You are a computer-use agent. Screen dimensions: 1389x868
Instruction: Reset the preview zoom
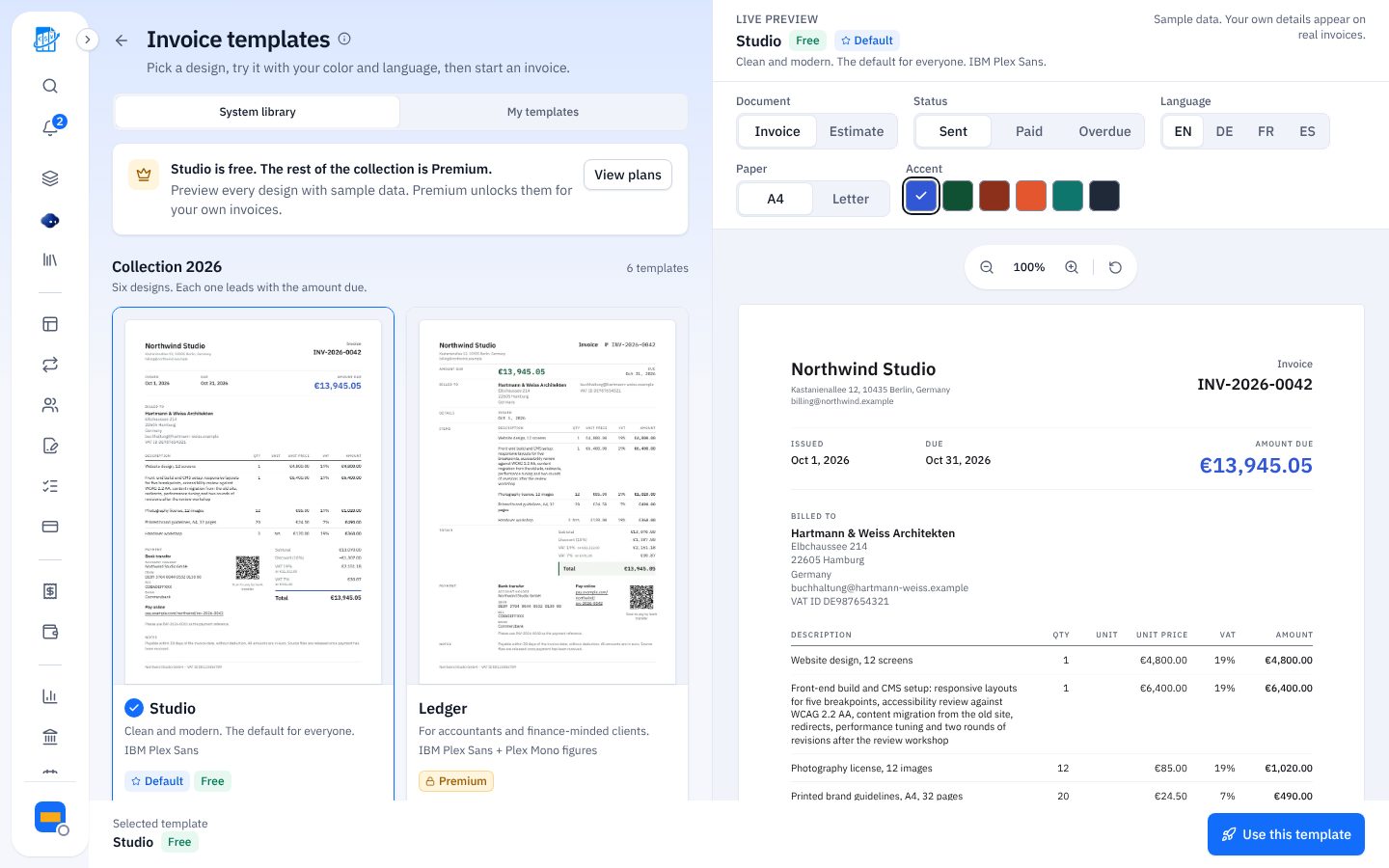click(x=1115, y=267)
